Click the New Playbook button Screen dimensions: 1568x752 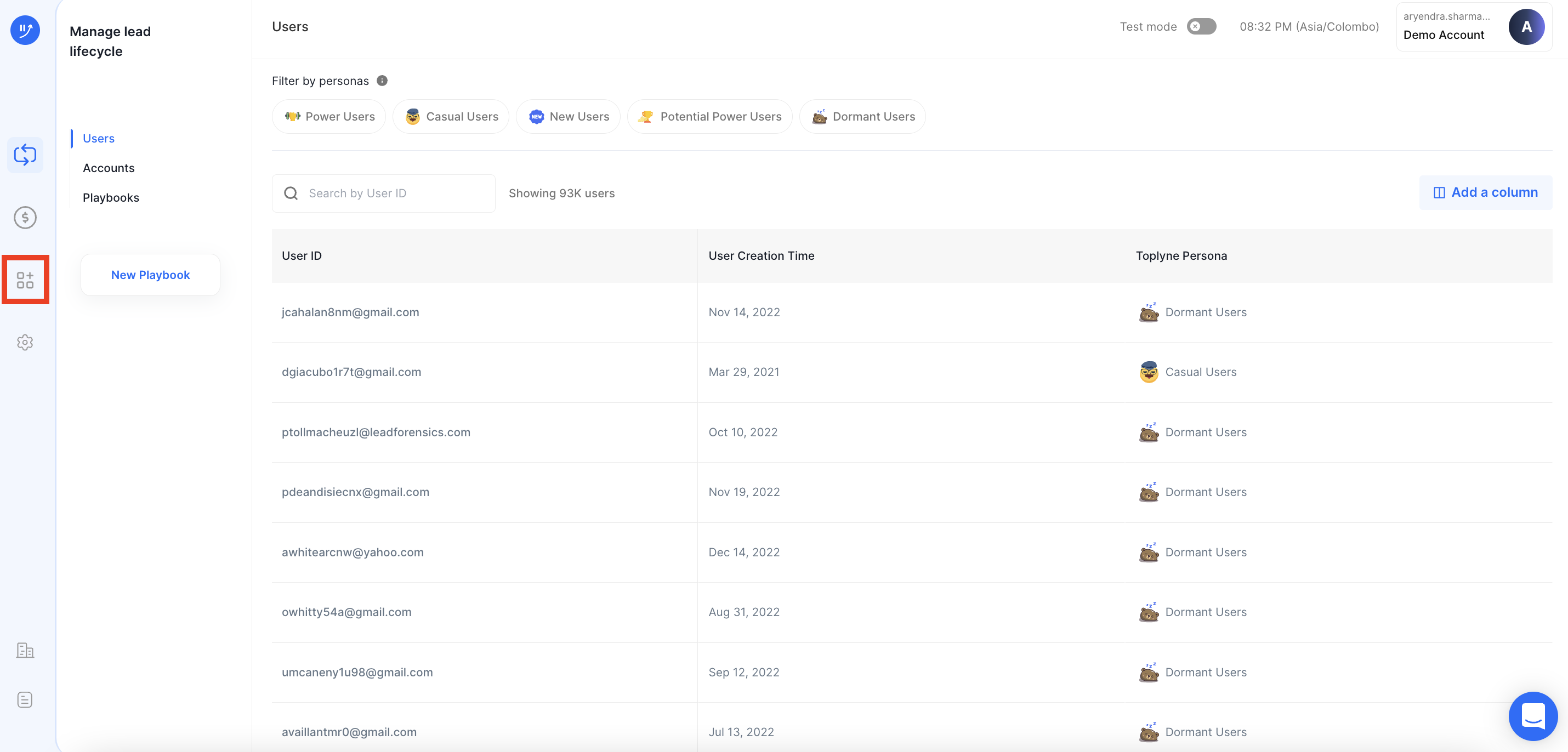pyautogui.click(x=150, y=275)
